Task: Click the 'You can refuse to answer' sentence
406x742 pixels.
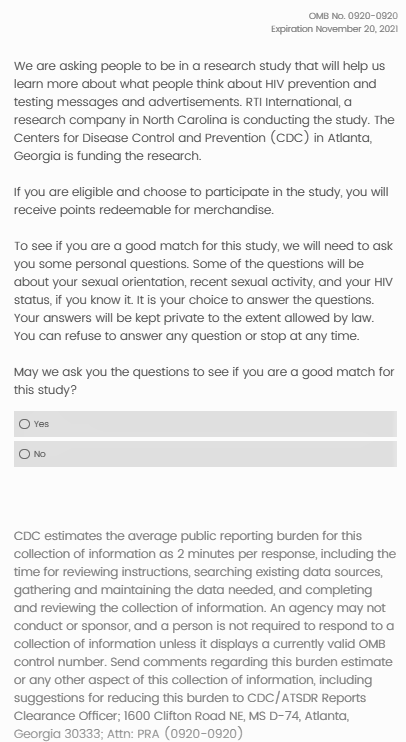Action: click(186, 336)
